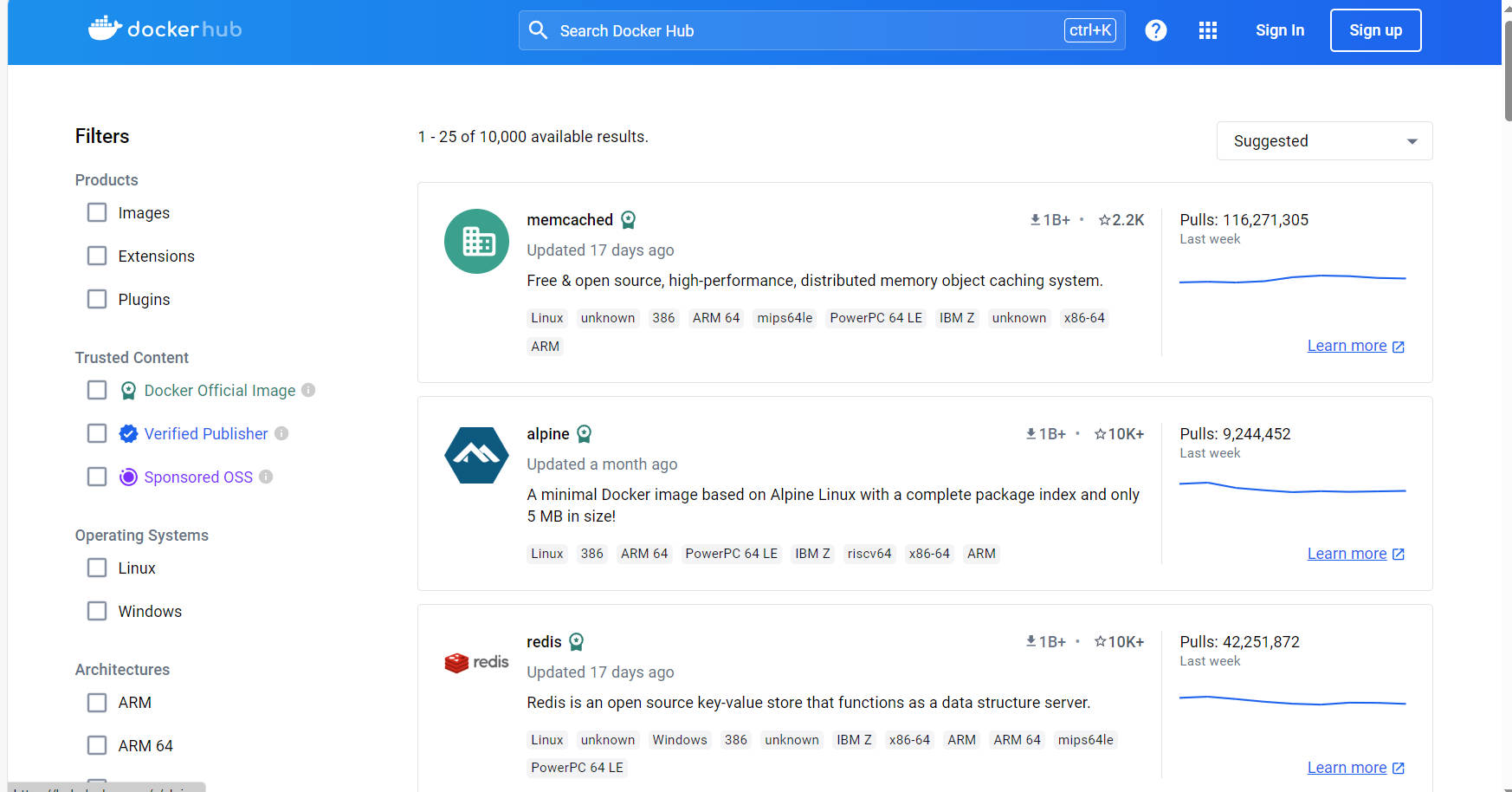
Task: Click the redis pulls trend chart
Action: pyautogui.click(x=1293, y=700)
